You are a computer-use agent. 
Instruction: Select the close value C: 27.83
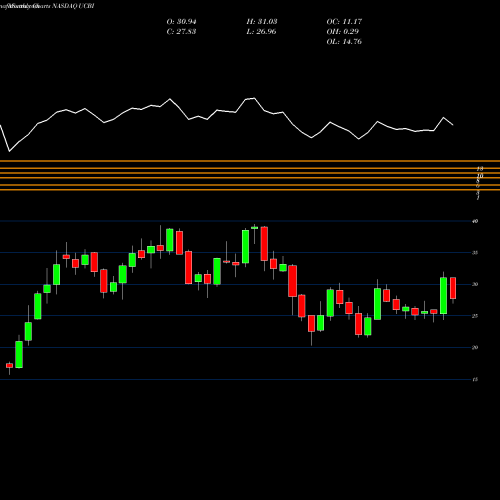(x=181, y=32)
